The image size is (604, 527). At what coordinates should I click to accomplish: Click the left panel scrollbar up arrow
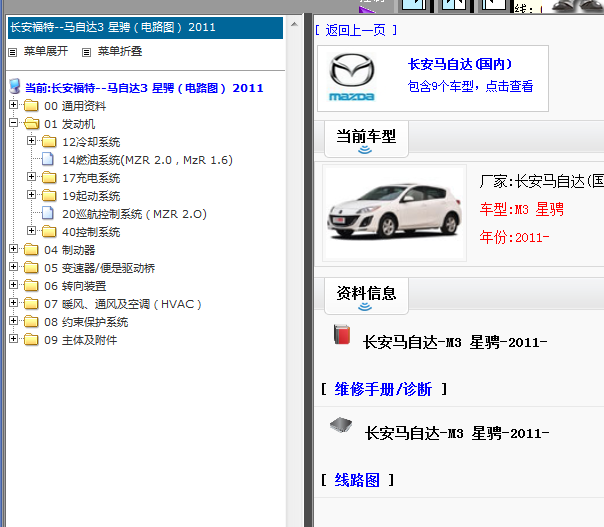[294, 24]
